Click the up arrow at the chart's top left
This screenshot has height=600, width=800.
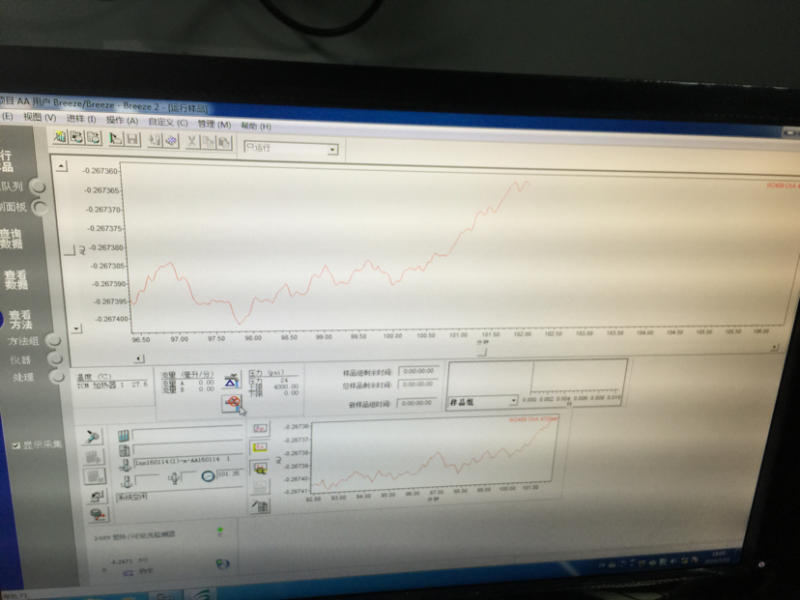(x=61, y=166)
